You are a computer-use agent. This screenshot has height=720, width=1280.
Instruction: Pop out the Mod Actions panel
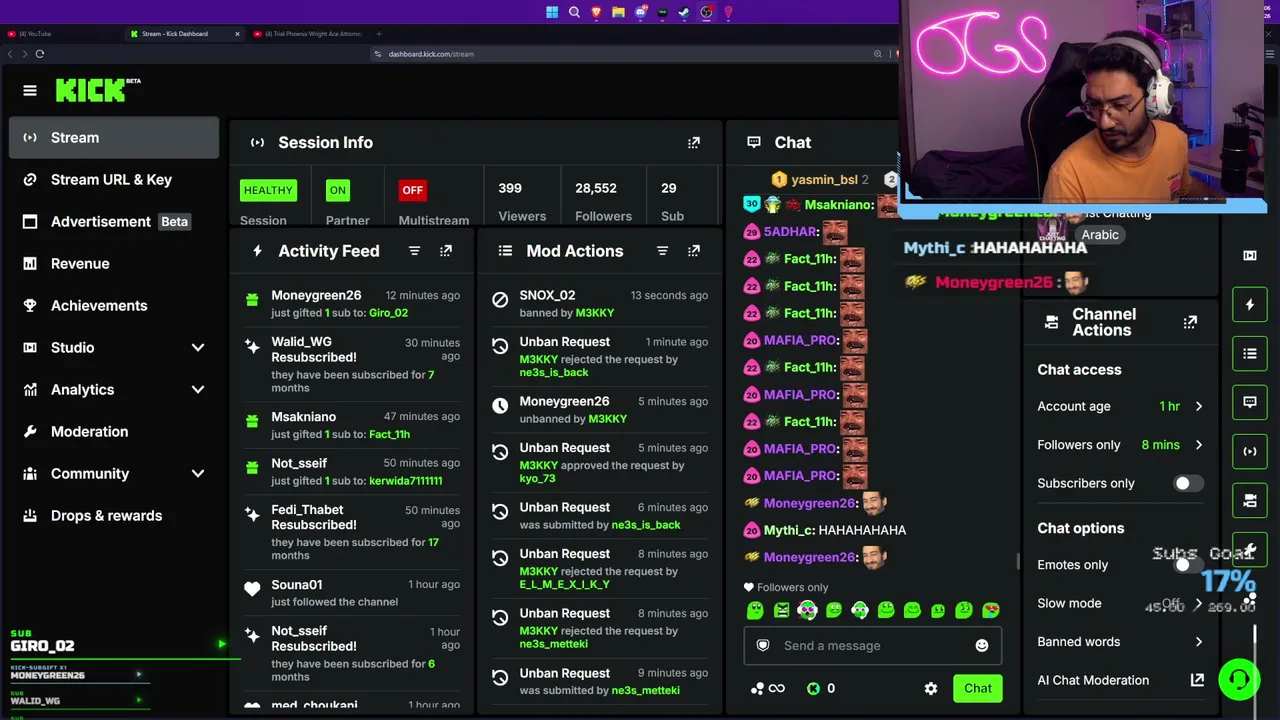pyautogui.click(x=694, y=251)
